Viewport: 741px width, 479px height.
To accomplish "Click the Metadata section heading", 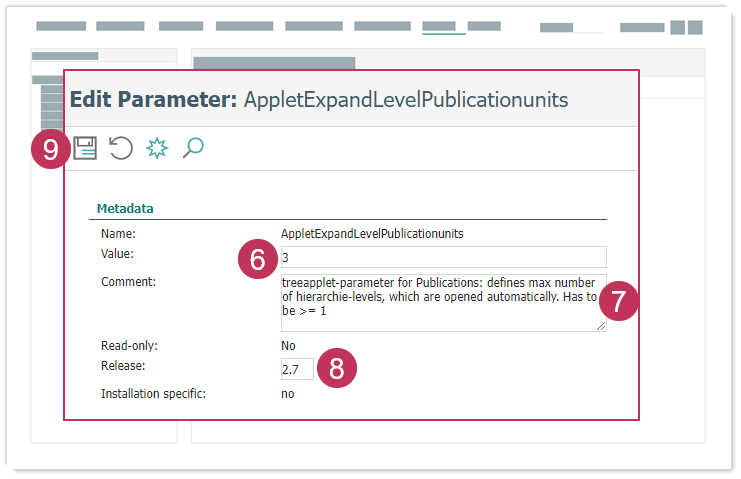I will tap(125, 209).
